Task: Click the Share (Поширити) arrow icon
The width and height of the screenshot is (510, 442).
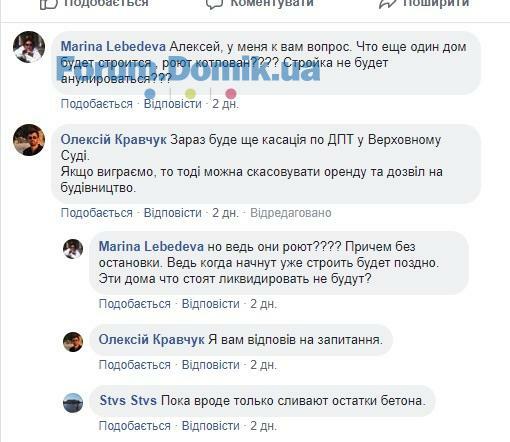Action: (x=387, y=4)
